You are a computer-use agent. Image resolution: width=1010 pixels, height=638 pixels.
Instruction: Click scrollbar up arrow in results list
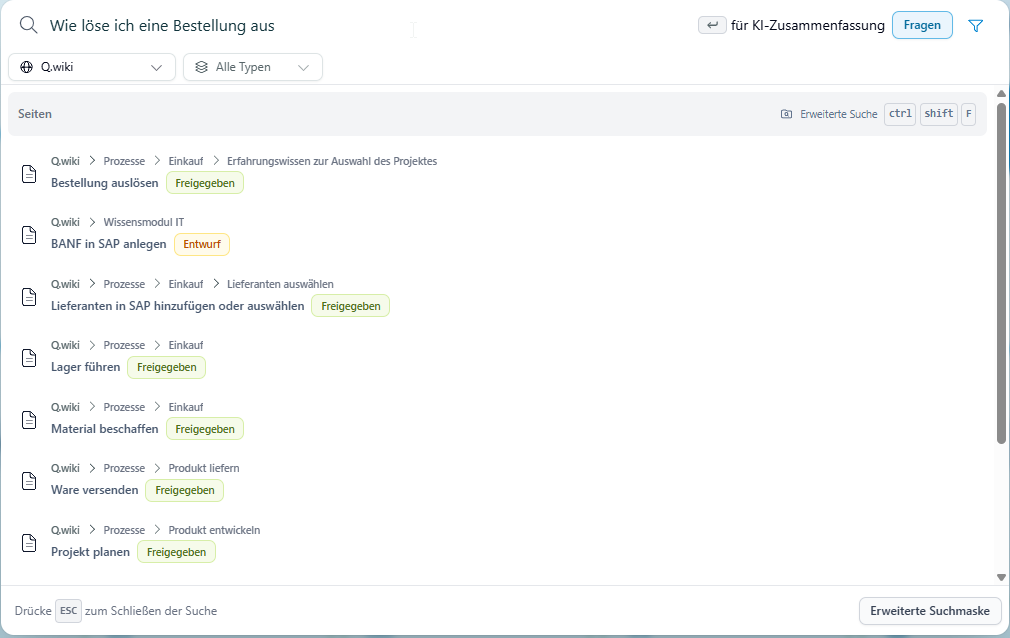[x=1001, y=94]
